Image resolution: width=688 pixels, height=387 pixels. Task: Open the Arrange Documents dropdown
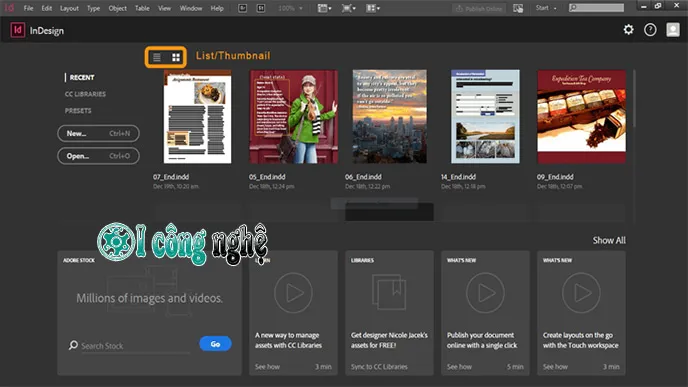click(x=373, y=8)
